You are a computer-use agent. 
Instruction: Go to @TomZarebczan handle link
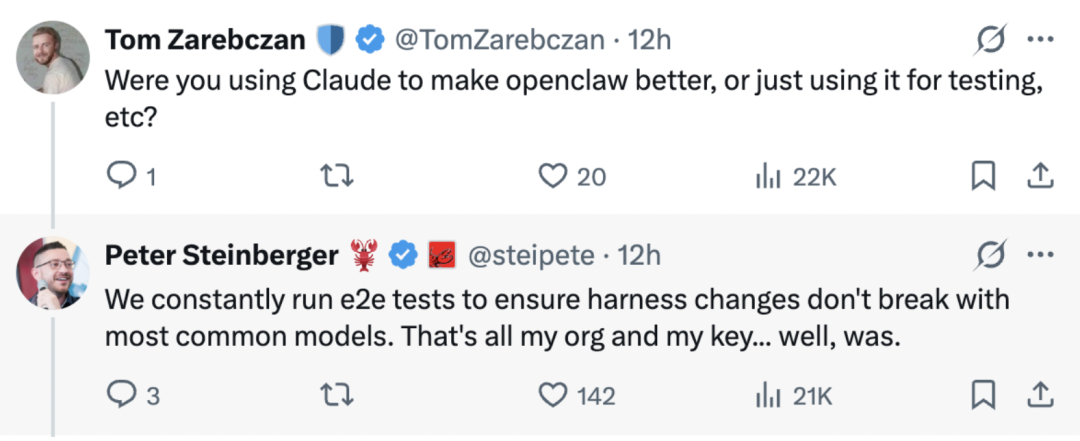click(x=500, y=40)
